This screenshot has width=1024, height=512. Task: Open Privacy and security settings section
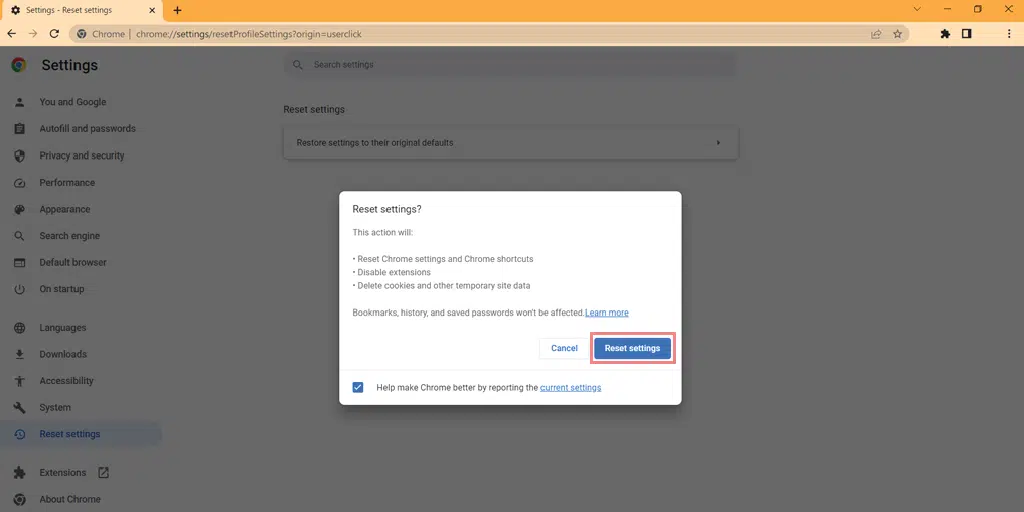[x=82, y=156]
